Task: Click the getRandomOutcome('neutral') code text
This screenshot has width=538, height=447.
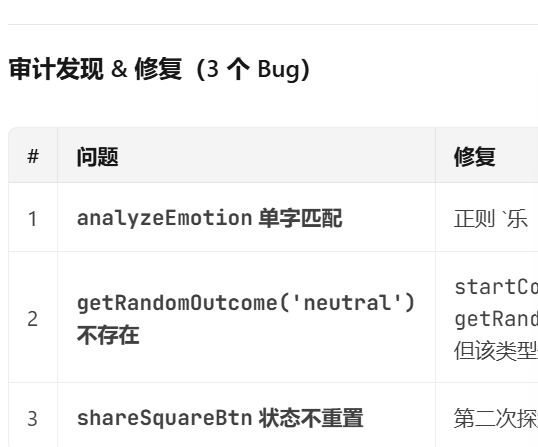Action: pyautogui.click(x=246, y=303)
